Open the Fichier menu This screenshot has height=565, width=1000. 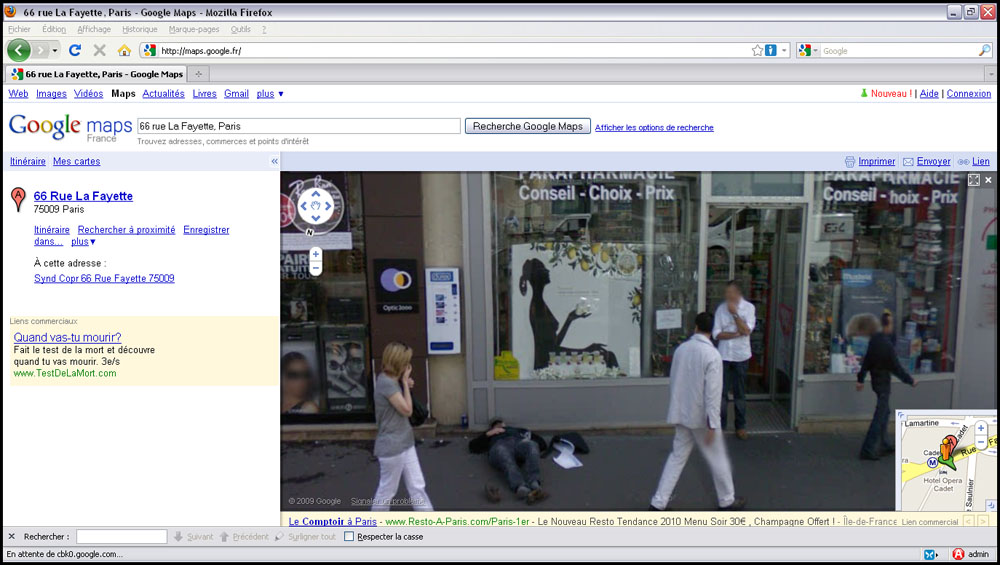(x=19, y=29)
